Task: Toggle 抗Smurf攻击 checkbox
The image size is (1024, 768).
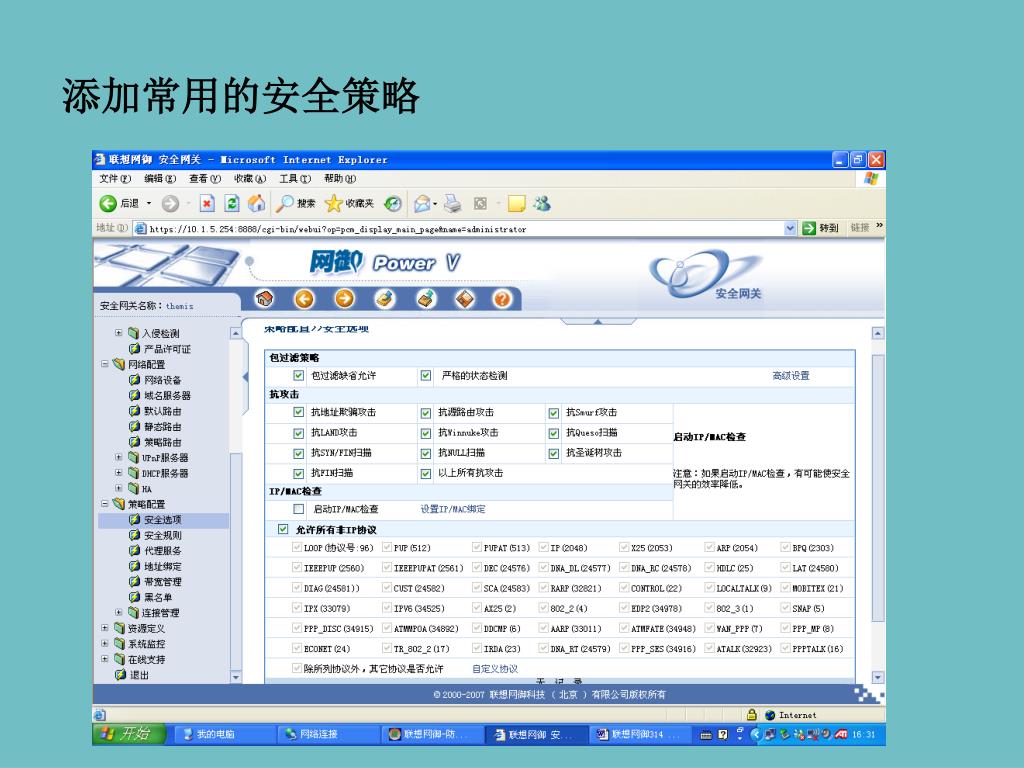Action: (x=554, y=413)
